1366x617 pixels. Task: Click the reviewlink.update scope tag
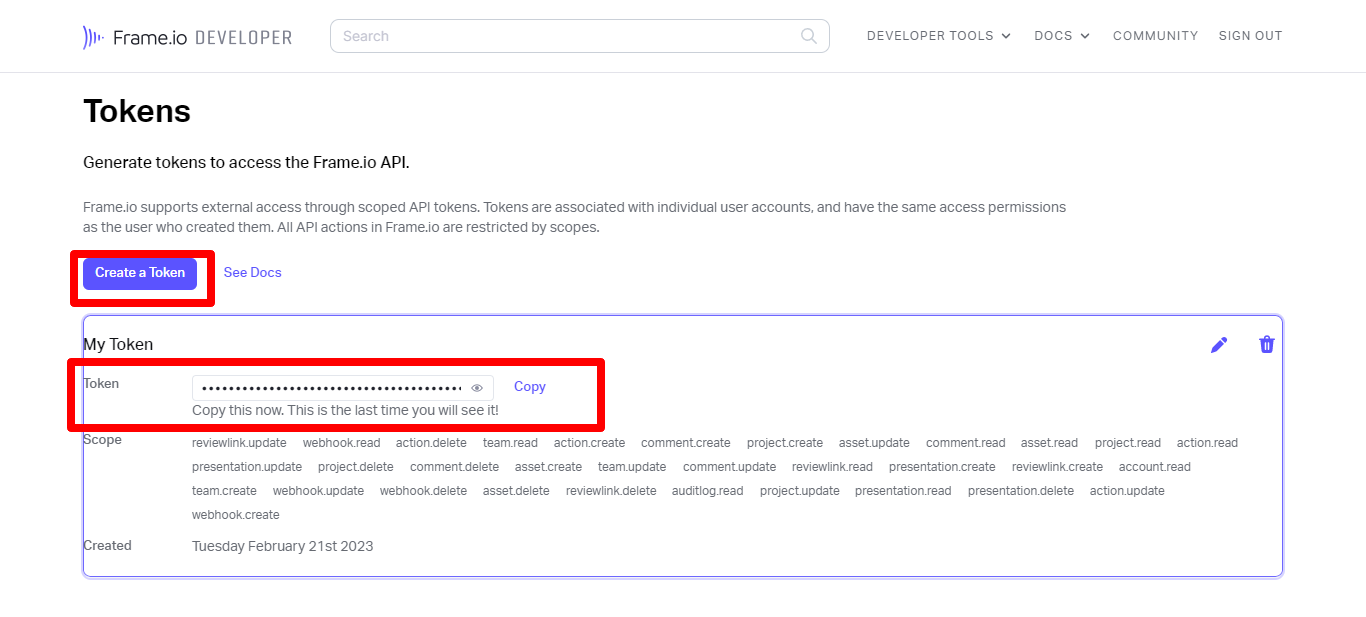coord(239,443)
